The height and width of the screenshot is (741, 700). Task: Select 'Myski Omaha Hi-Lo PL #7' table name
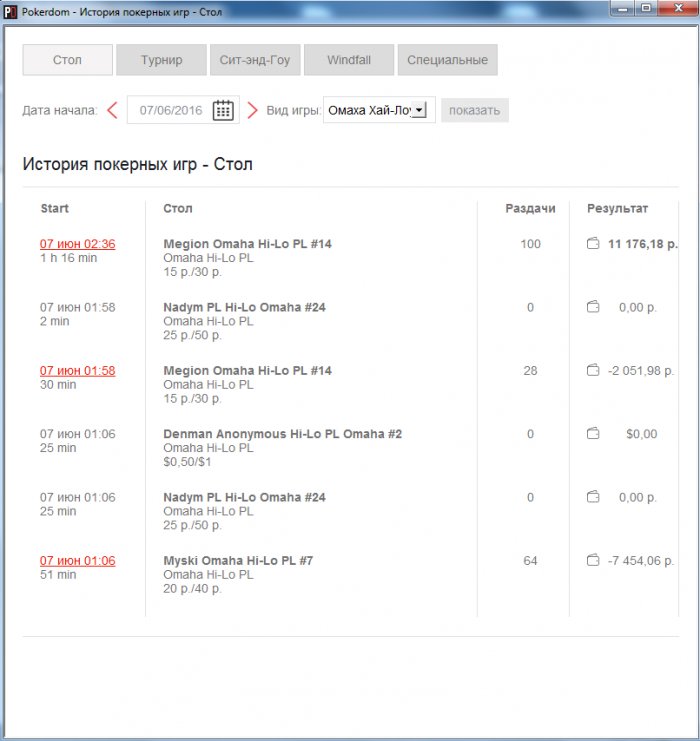238,560
